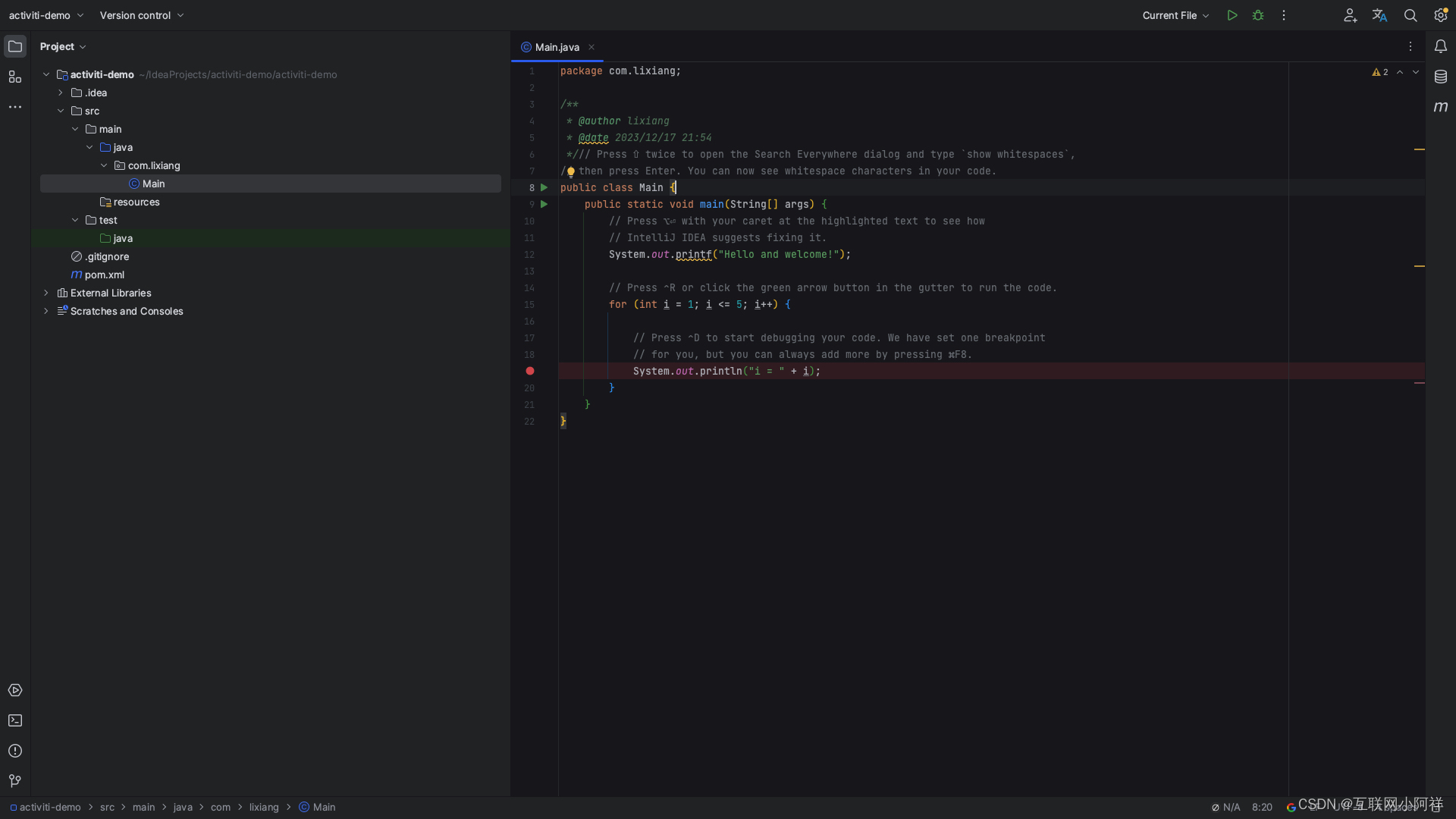Image resolution: width=1456 pixels, height=819 pixels.
Task: Open the activiti-demo project dropdown
Action: 46,15
